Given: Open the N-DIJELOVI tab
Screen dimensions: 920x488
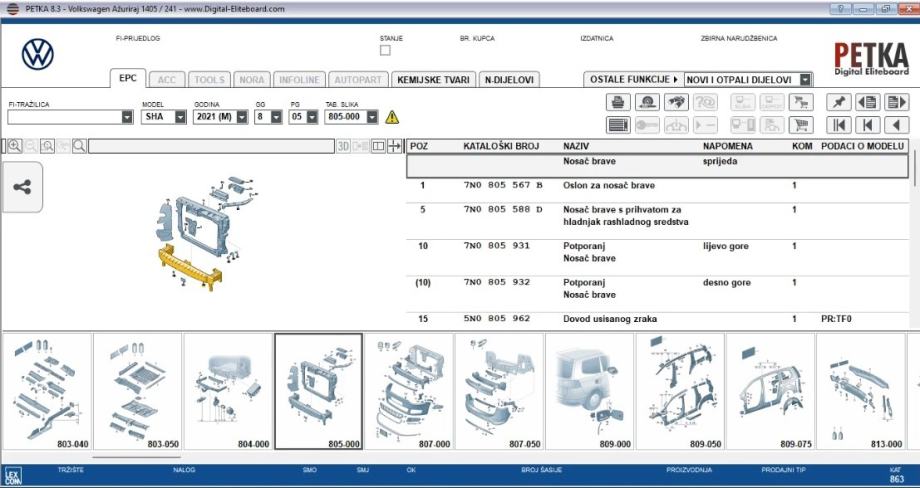Looking at the screenshot, I should pos(509,80).
